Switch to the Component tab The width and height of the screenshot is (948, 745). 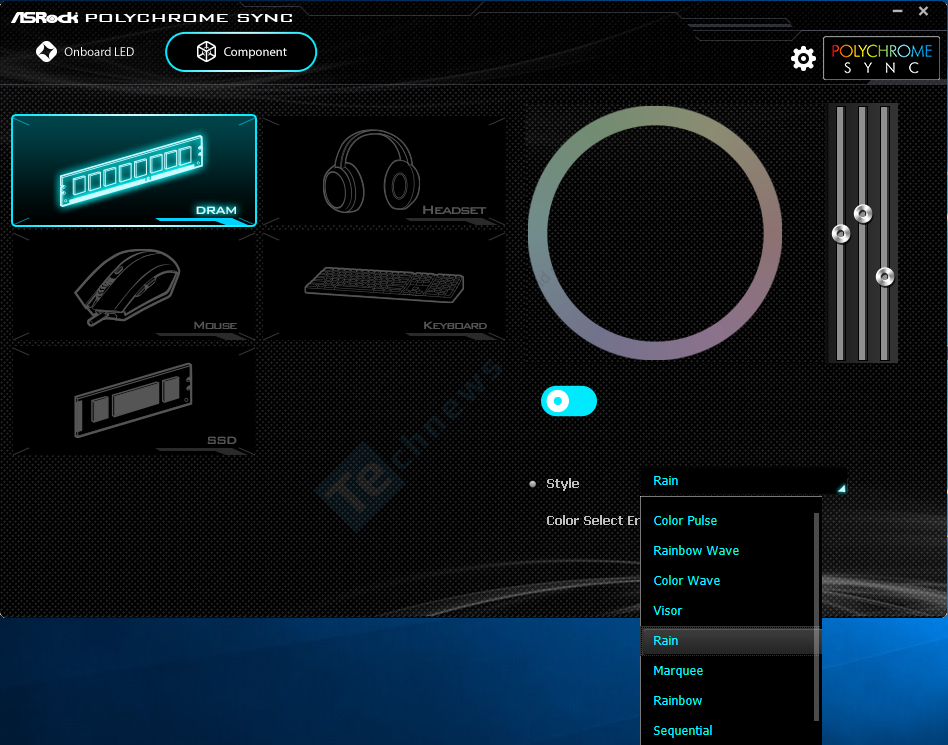(x=241, y=52)
